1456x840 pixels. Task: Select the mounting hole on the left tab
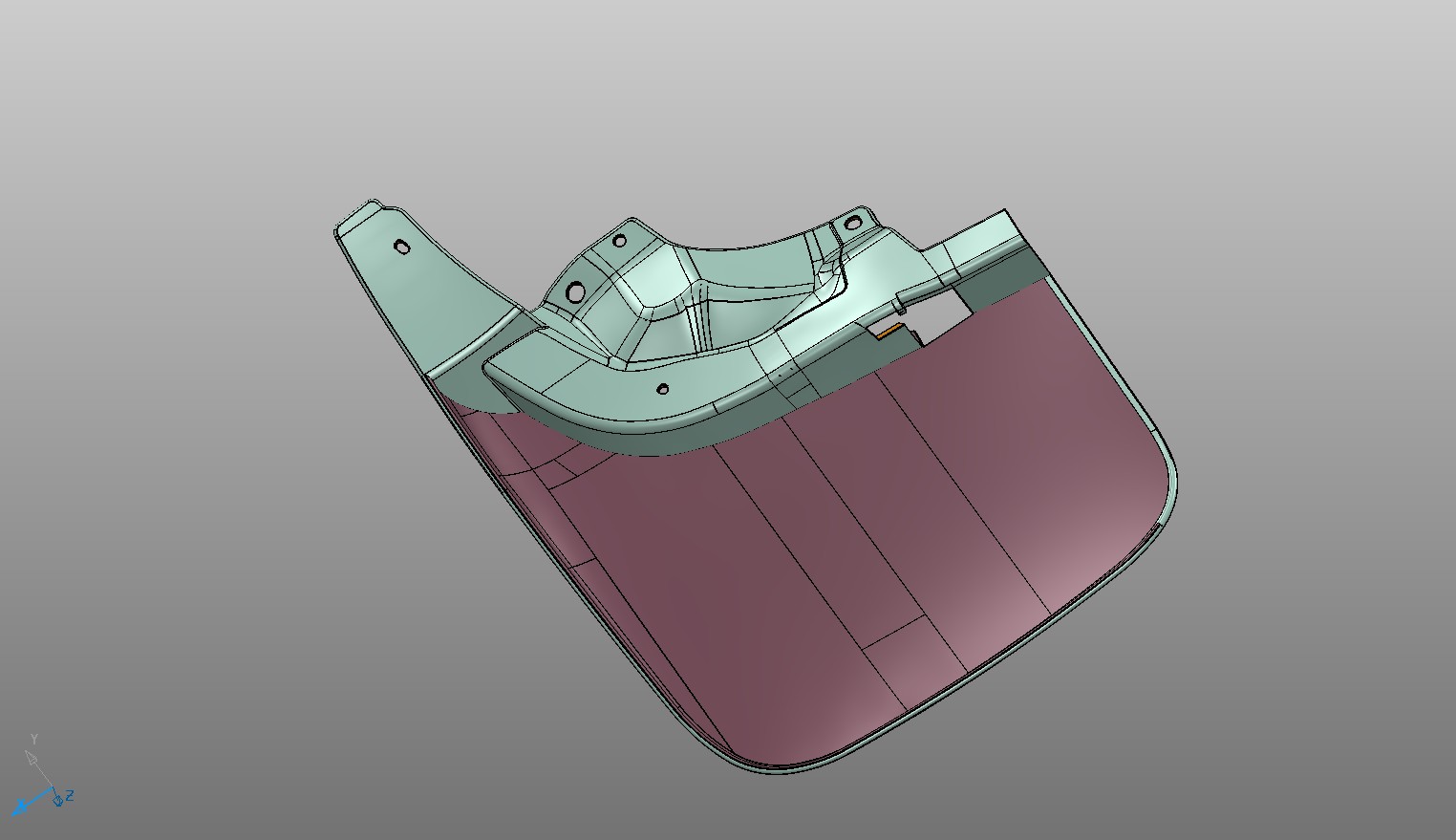coord(402,247)
